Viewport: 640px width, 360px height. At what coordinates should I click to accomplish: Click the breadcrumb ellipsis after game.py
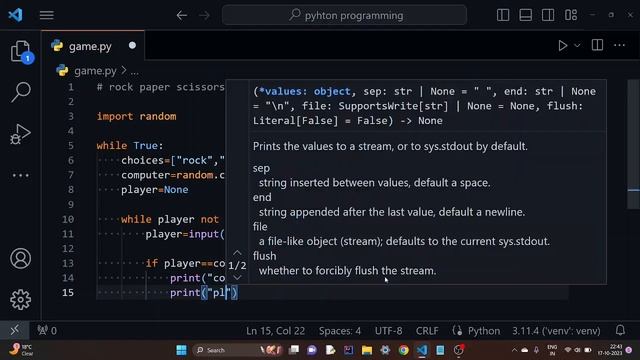(134, 71)
